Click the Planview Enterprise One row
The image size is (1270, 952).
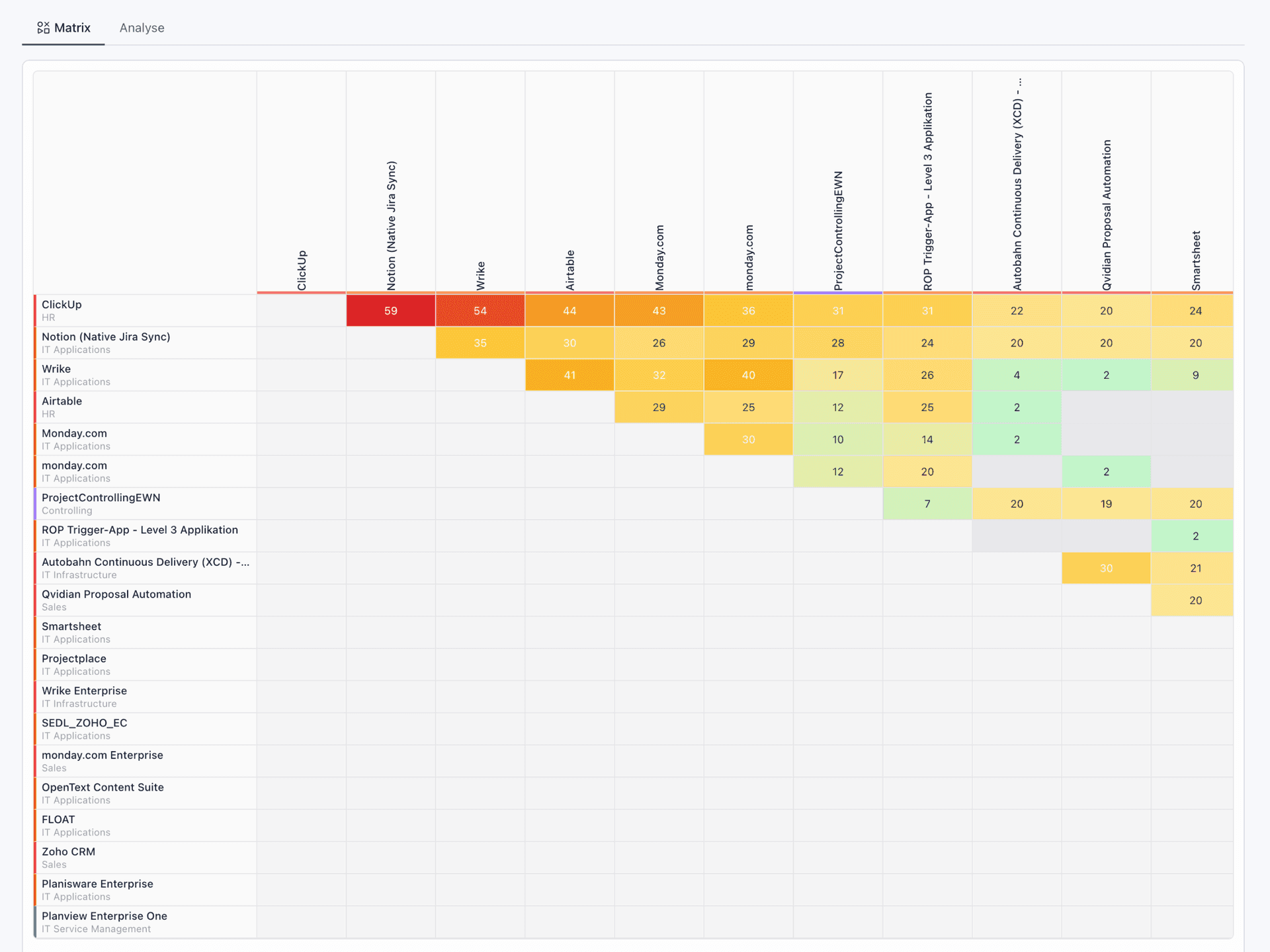click(146, 922)
